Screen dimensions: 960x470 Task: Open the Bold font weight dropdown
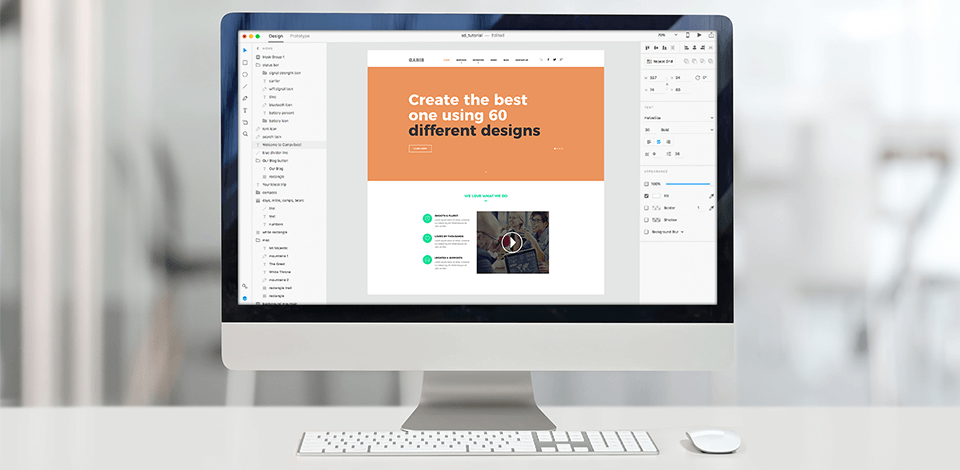point(686,130)
